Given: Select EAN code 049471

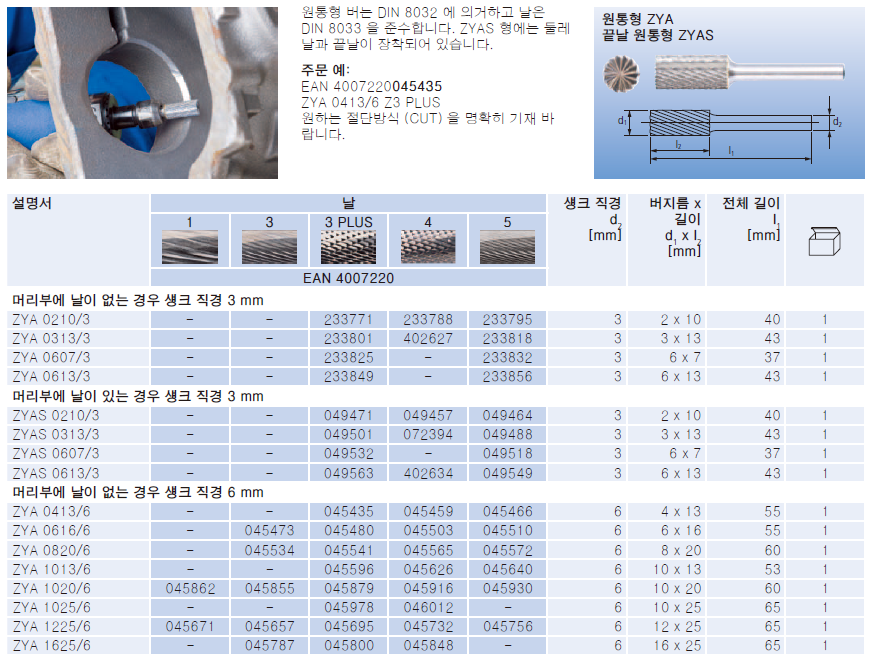Looking at the screenshot, I should click(x=348, y=415).
